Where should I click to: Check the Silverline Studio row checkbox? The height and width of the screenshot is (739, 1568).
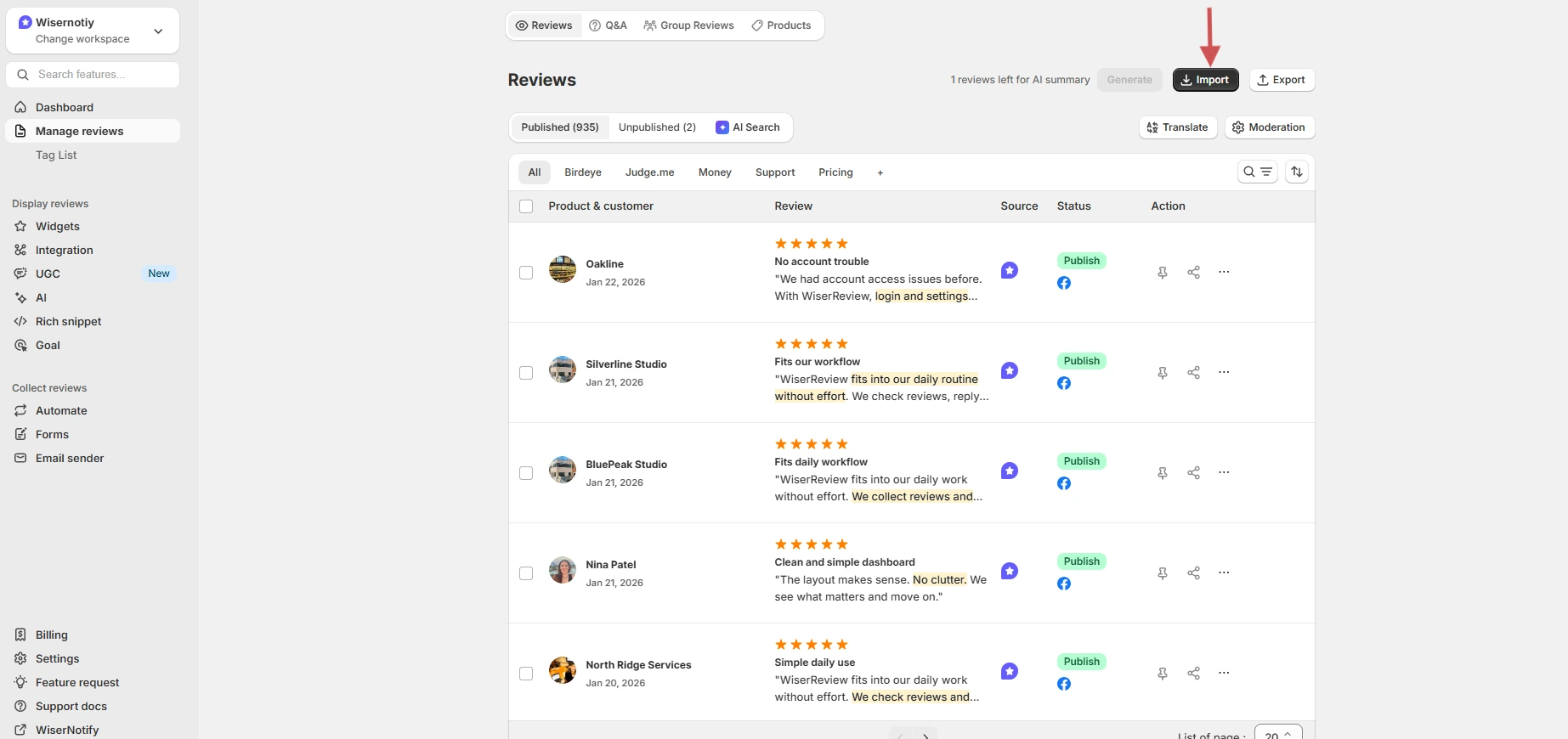tap(526, 373)
